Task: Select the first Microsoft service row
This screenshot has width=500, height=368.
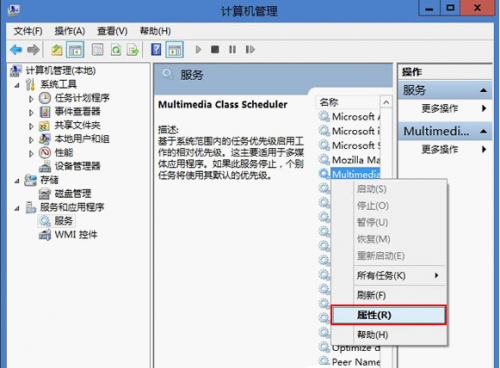Action: click(x=349, y=117)
